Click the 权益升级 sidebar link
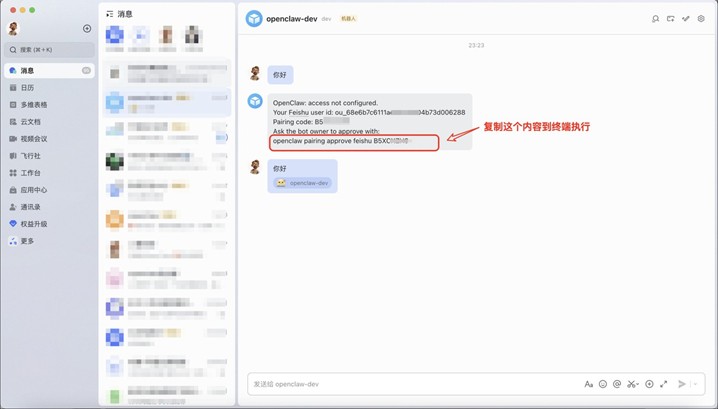The width and height of the screenshot is (718, 409). [33, 224]
